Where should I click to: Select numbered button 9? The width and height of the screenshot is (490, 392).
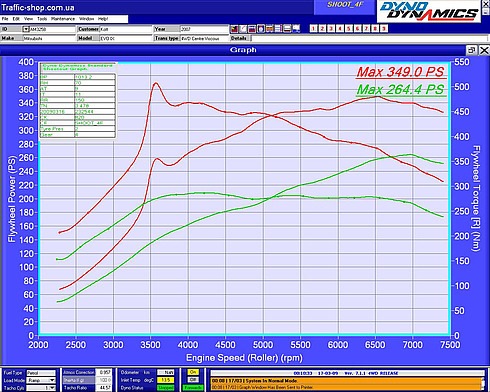[x=384, y=29]
